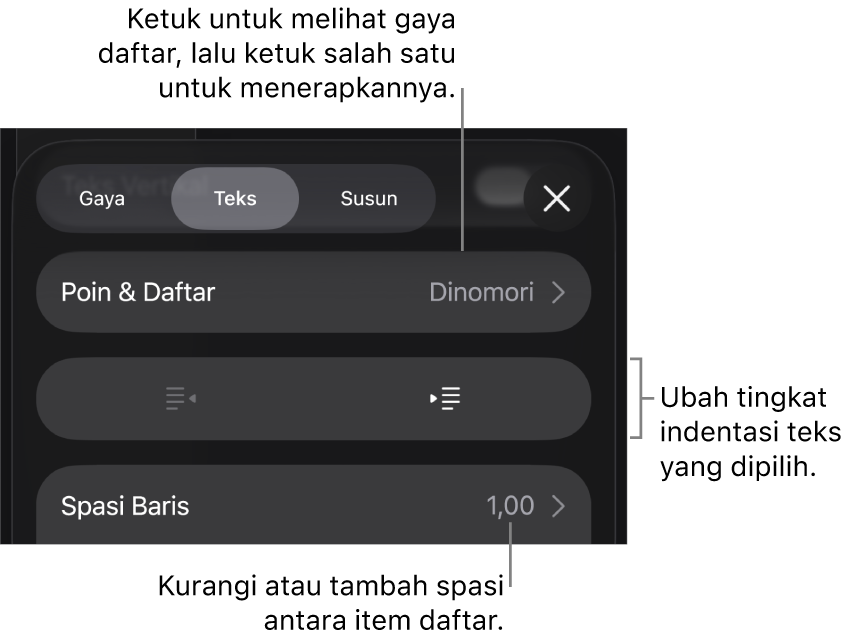Click the 'Ketuk untuk melihat gaya daftar' callout
Image resolution: width=854 pixels, height=638 pixels.
(x=277, y=53)
